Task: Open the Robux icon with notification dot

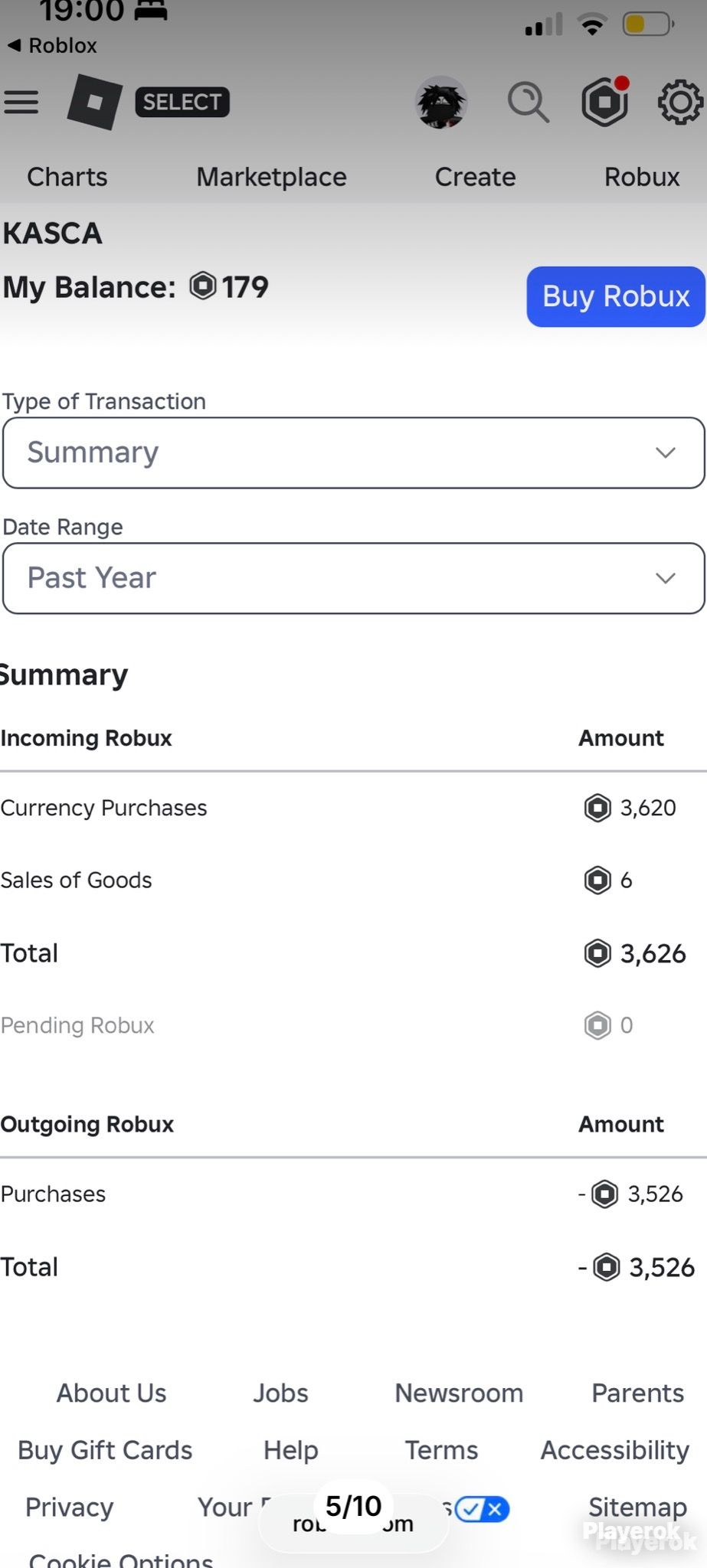Action: tap(605, 101)
